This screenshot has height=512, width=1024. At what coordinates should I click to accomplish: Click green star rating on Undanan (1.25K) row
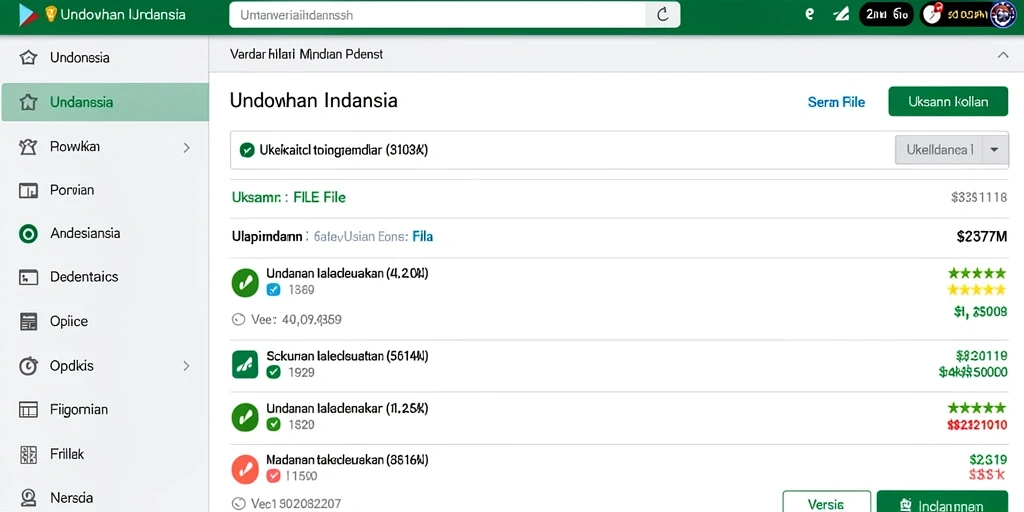tap(976, 408)
